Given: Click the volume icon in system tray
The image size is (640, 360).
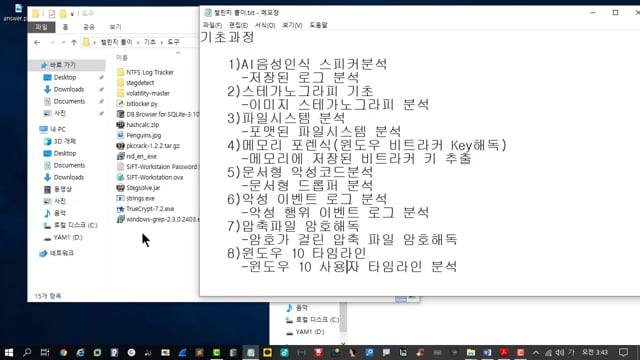Looking at the screenshot, I should [x=560, y=352].
